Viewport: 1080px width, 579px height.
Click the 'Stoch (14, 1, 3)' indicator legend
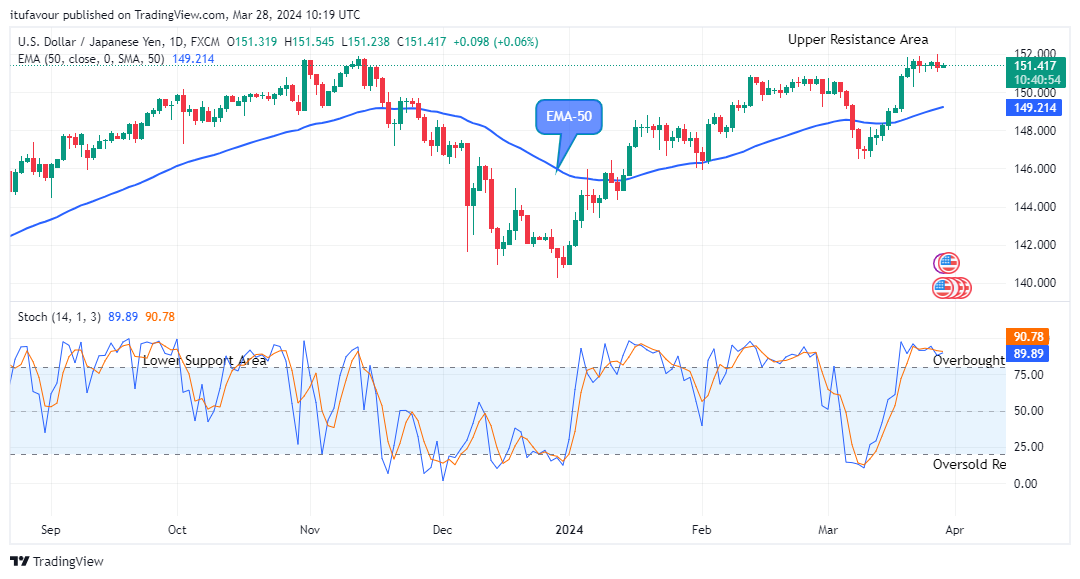[x=59, y=317]
